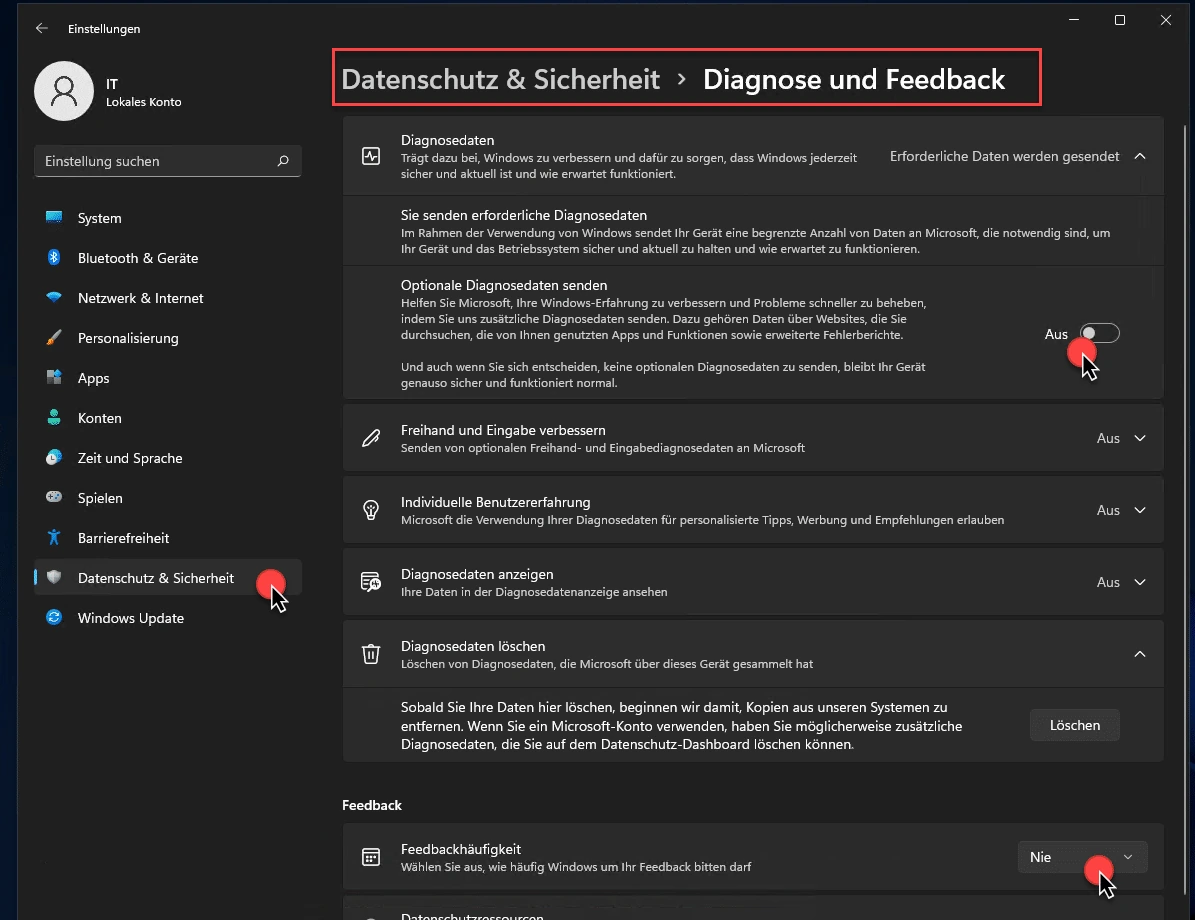Image resolution: width=1195 pixels, height=920 pixels.
Task: Click the Datenschutz shield icon
Action: click(x=54, y=577)
